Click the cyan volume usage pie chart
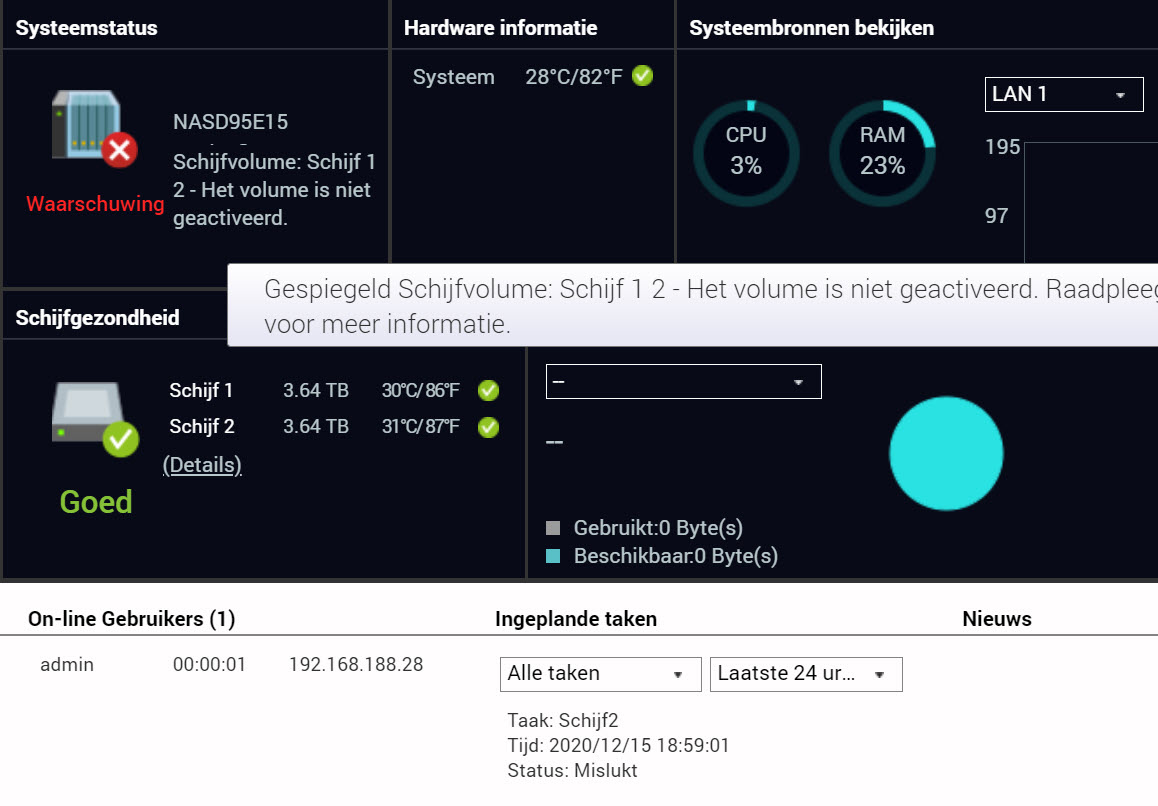1158x806 pixels. coord(945,452)
